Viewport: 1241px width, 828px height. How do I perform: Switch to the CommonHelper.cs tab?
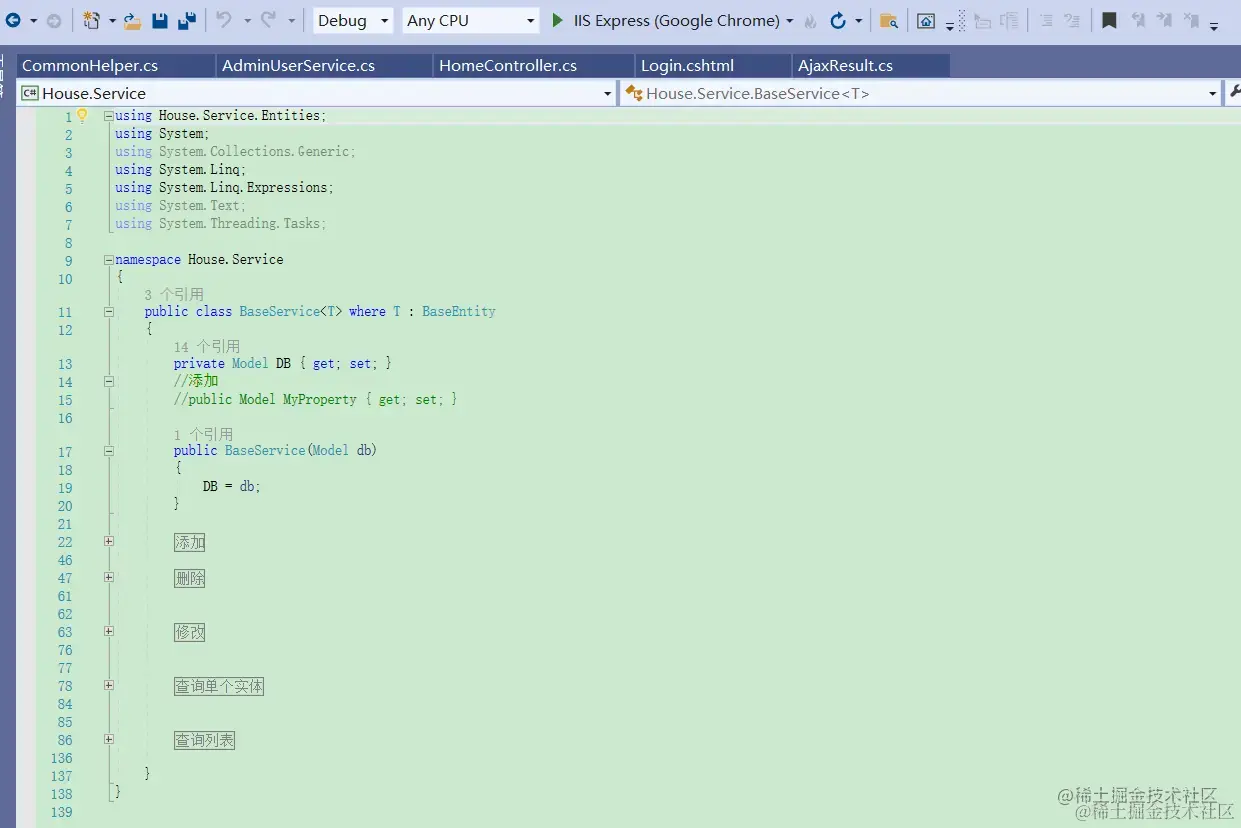(x=116, y=65)
